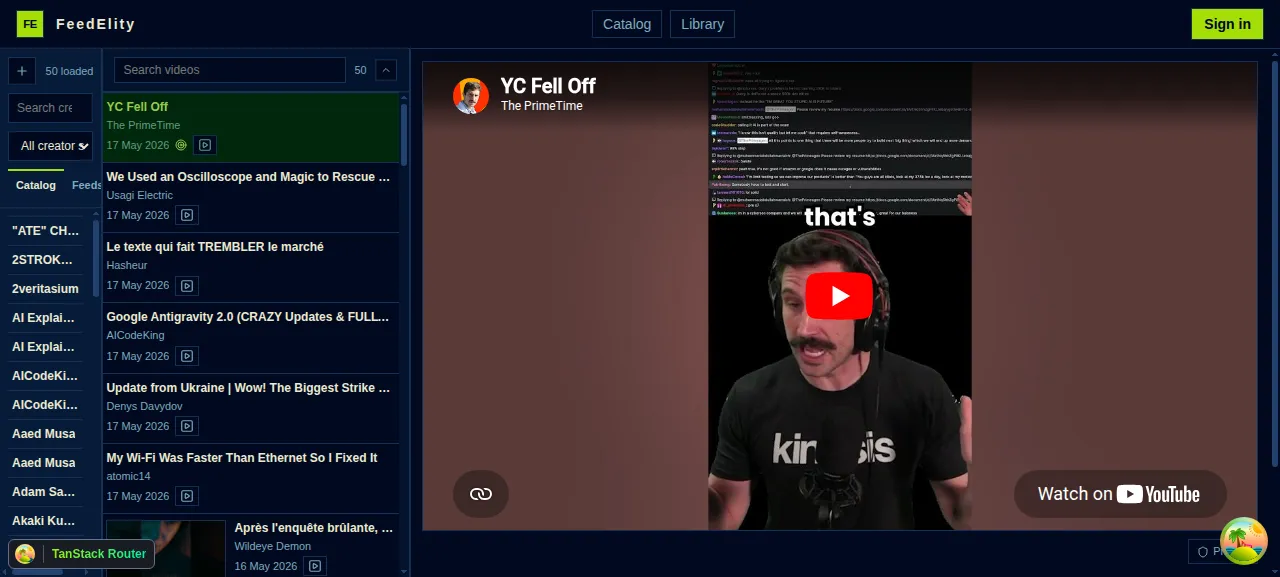Click the palm island devtools icon
1280x577 pixels.
pos(1244,541)
